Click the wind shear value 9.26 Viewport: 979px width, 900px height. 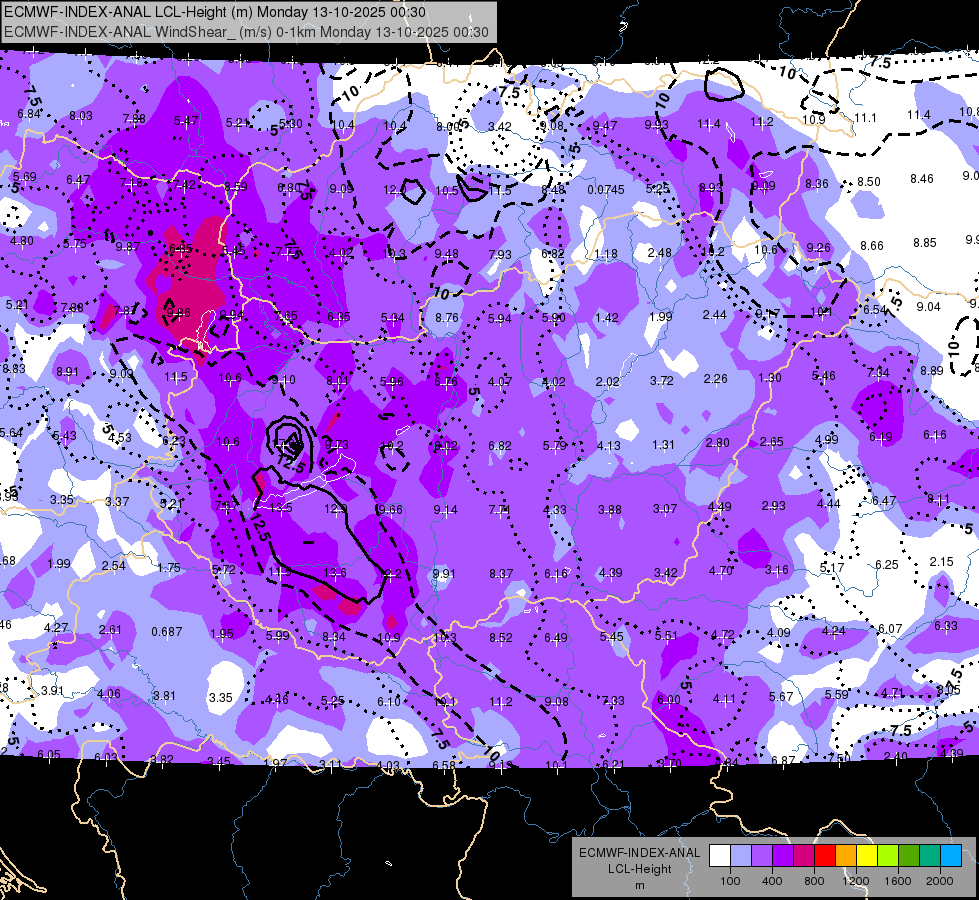pyautogui.click(x=818, y=248)
